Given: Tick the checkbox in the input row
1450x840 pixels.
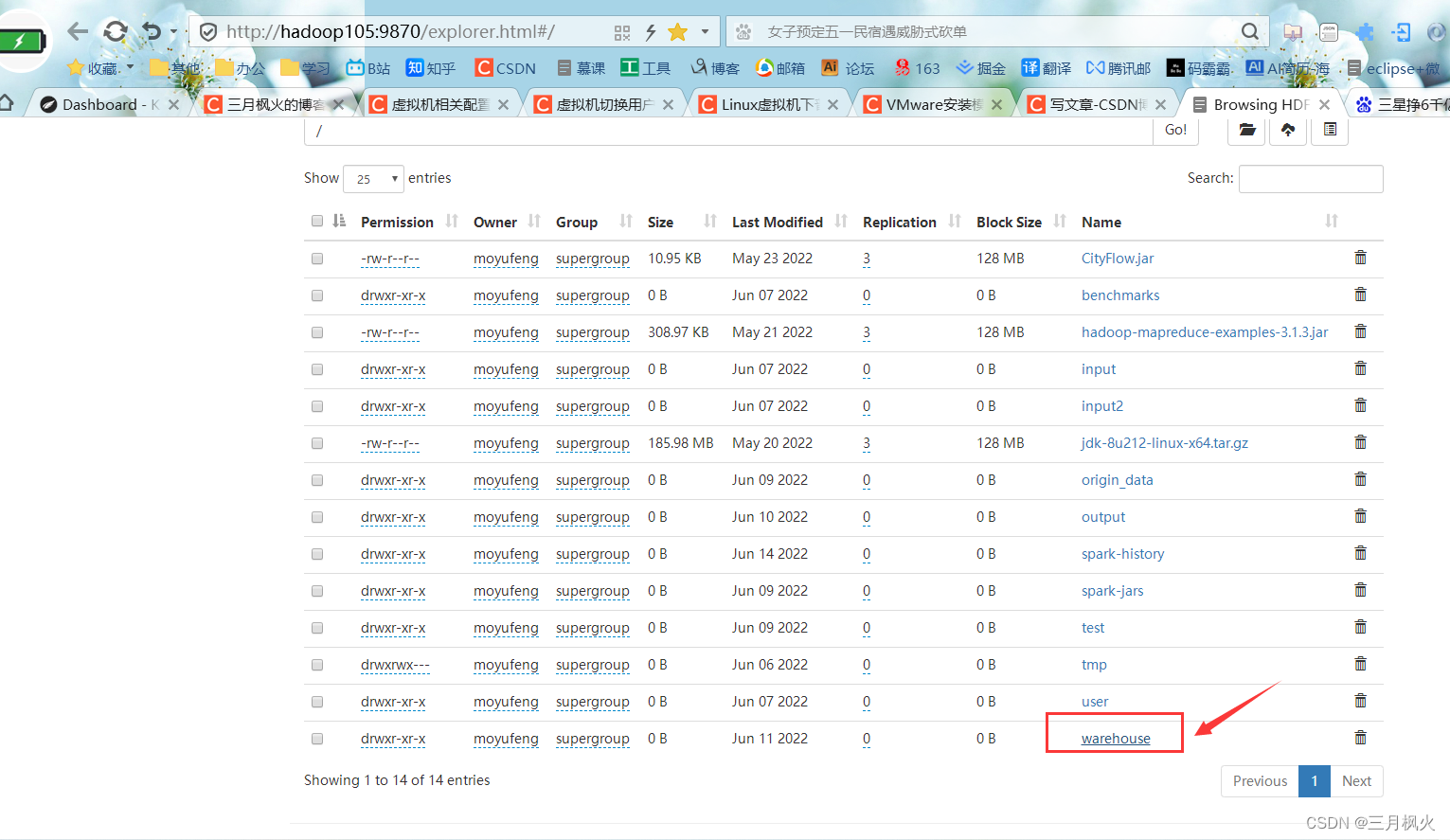Looking at the screenshot, I should coord(317,369).
